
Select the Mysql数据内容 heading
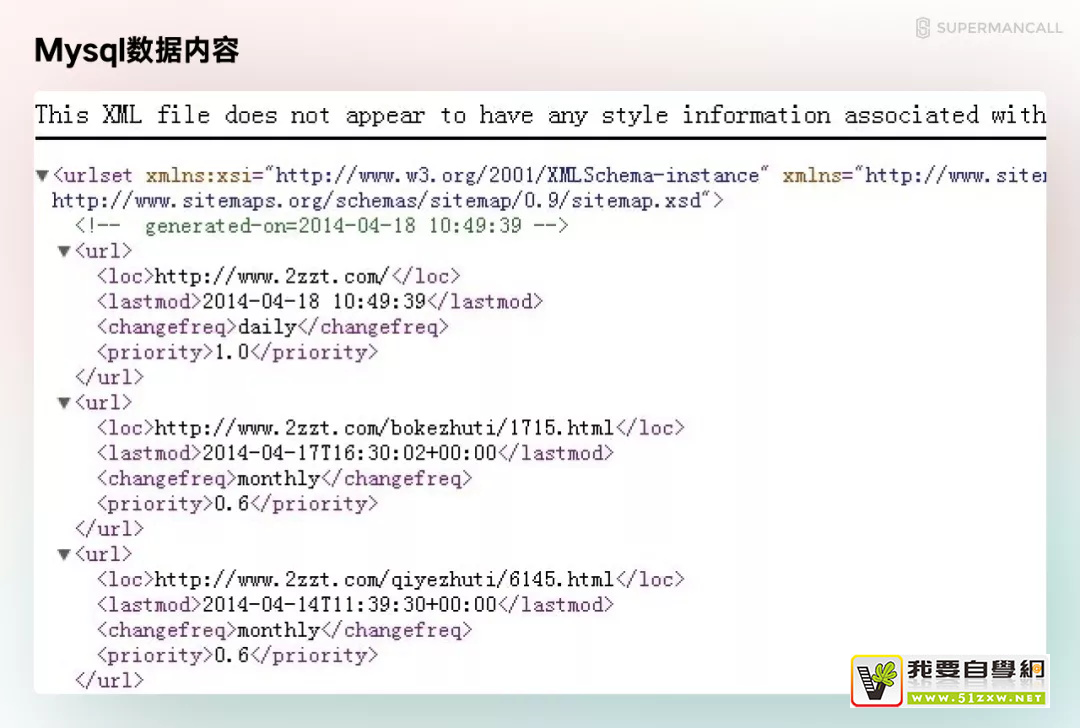pyautogui.click(x=137, y=51)
